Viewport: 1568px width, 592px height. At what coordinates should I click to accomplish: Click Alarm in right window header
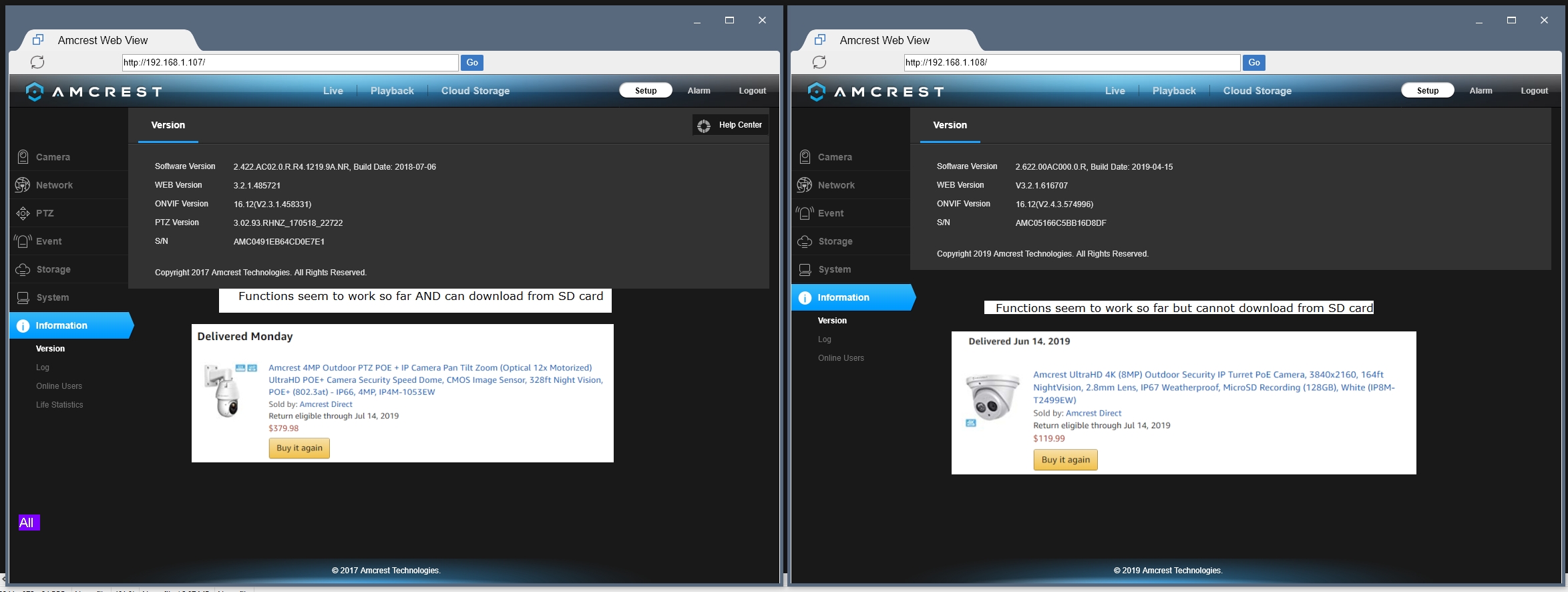[1481, 91]
